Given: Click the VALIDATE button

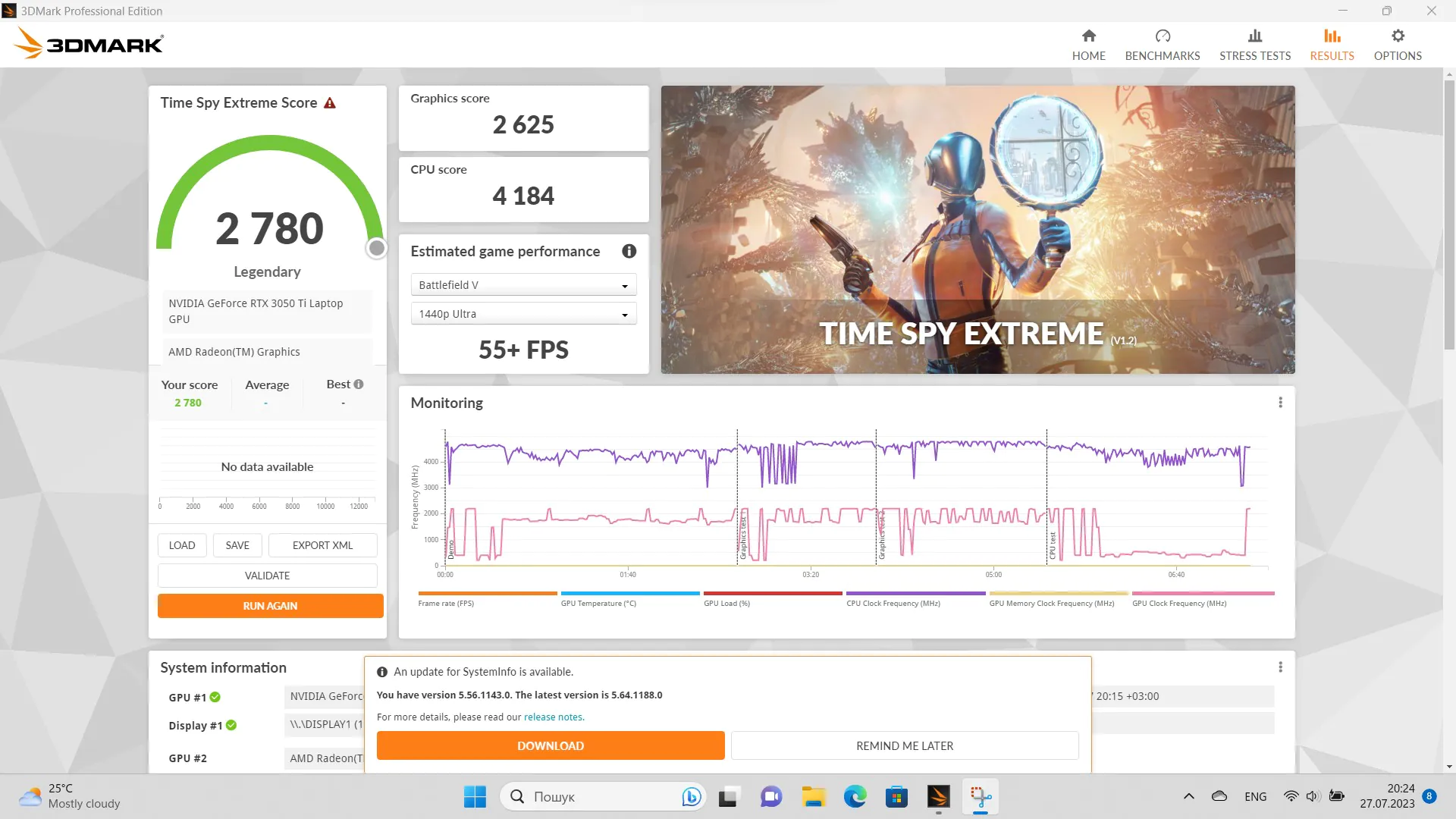Looking at the screenshot, I should coord(267,576).
